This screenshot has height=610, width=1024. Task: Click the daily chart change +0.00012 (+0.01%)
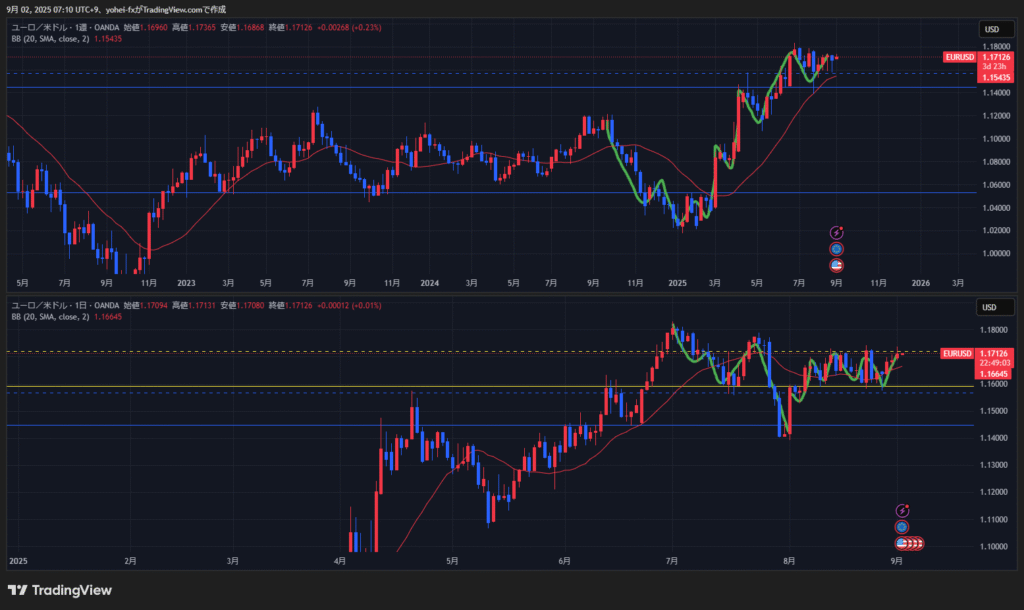point(349,306)
